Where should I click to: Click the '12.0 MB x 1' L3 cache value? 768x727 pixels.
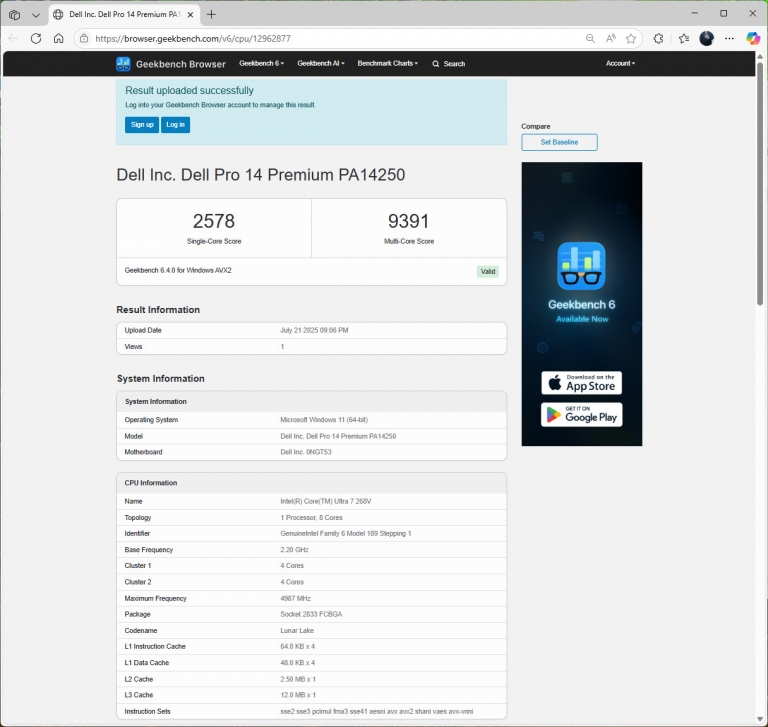[298, 695]
